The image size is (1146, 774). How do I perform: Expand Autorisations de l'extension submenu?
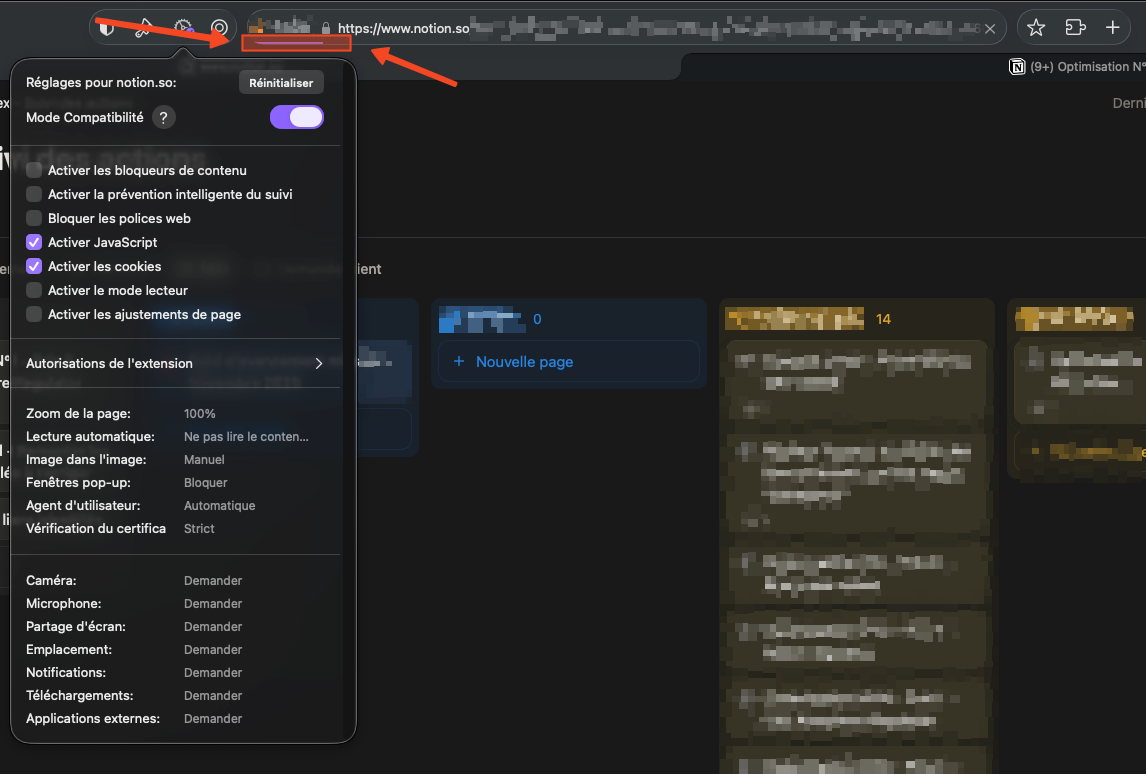[175, 364]
